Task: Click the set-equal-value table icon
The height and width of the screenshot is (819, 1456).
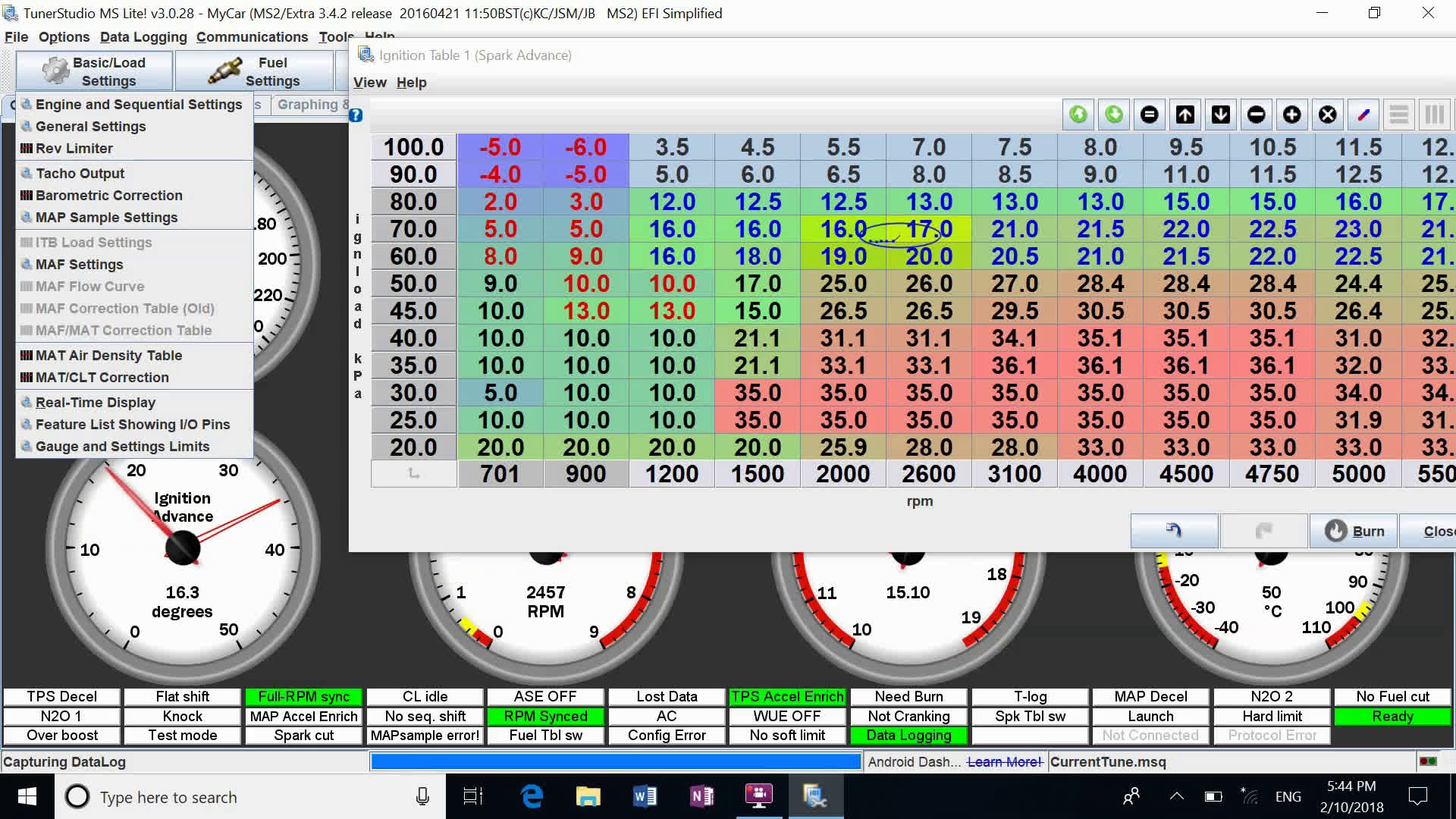Action: pos(1149,115)
